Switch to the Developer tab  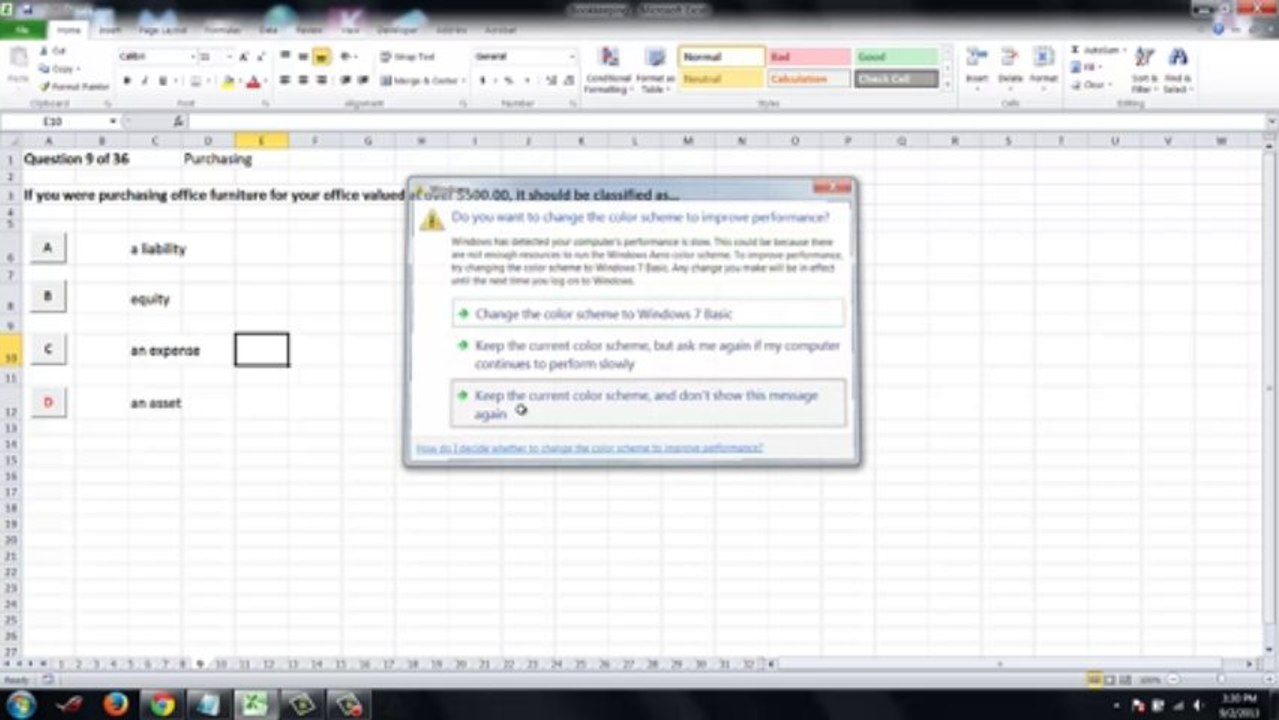coord(397,30)
